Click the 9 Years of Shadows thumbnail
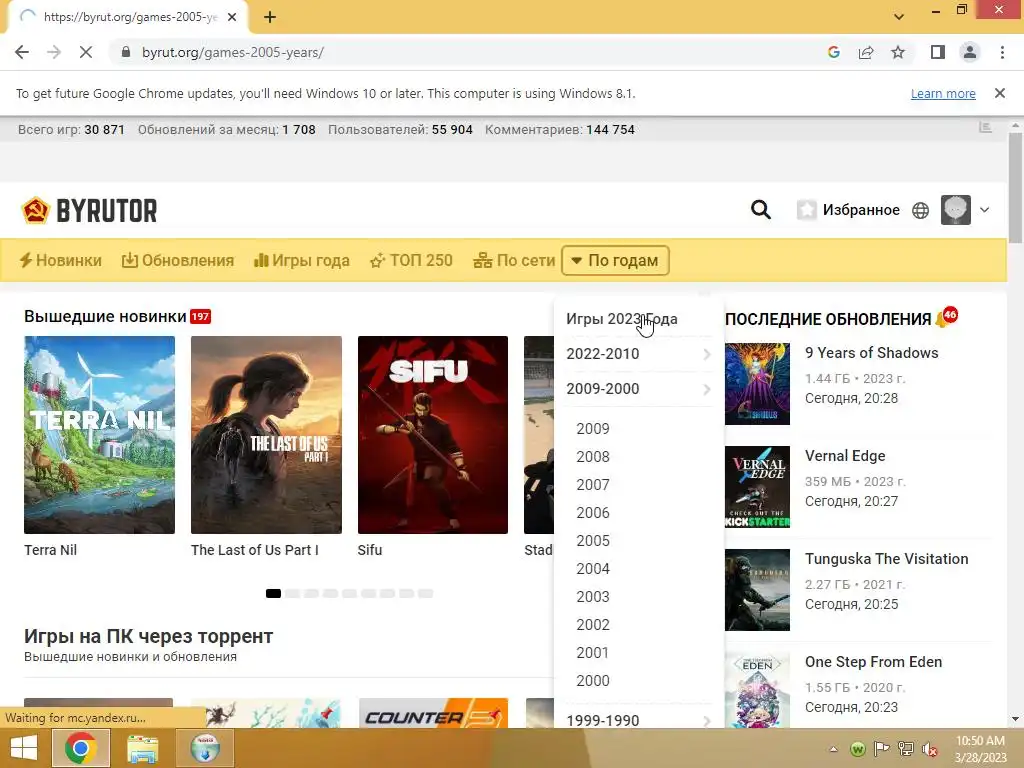The width and height of the screenshot is (1024, 768). 758,384
